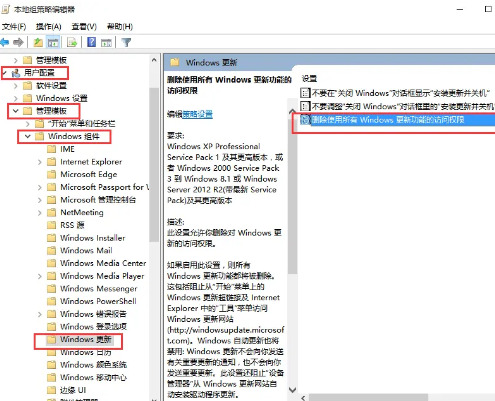495x401 pixels.
Task: Open the 查看(V) menu
Action: pos(84,27)
